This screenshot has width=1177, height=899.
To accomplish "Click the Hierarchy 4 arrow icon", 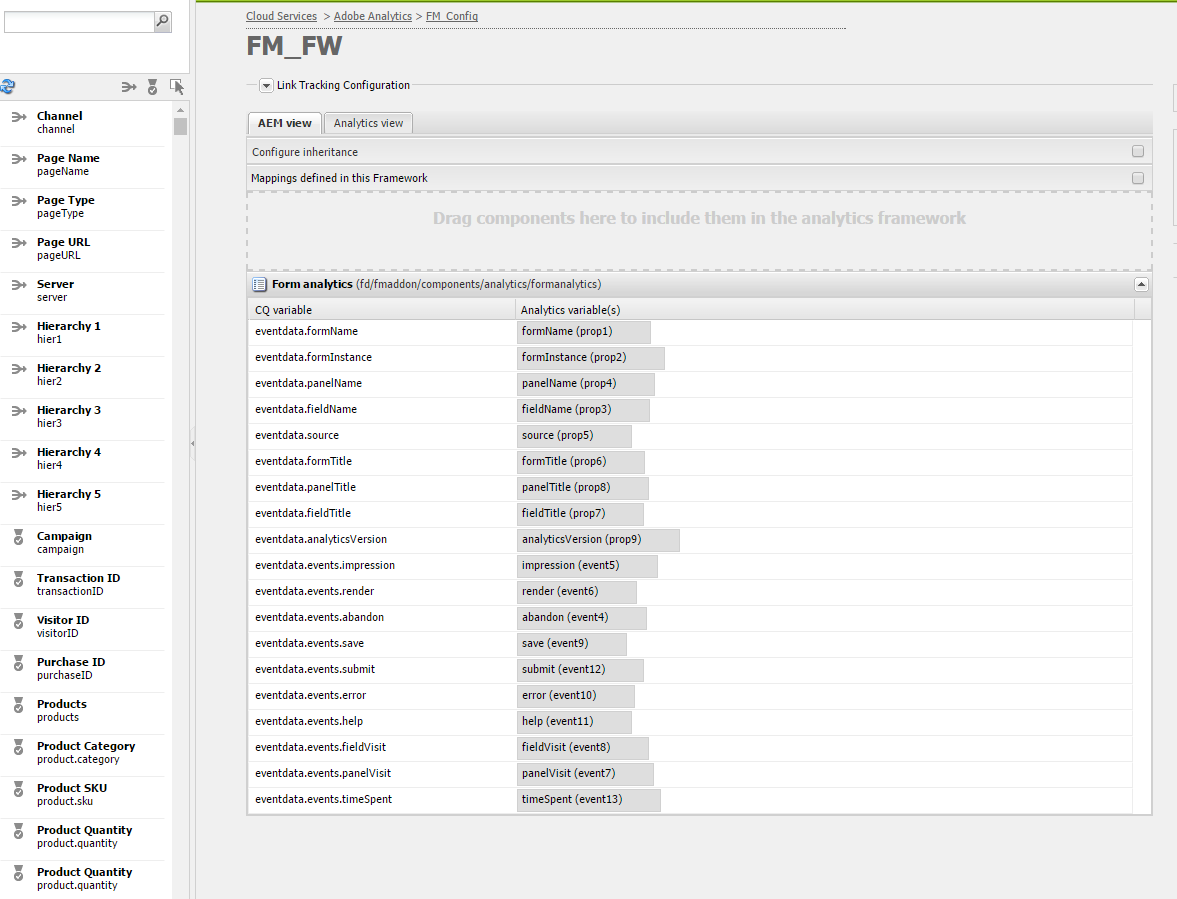I will click(x=20, y=453).
